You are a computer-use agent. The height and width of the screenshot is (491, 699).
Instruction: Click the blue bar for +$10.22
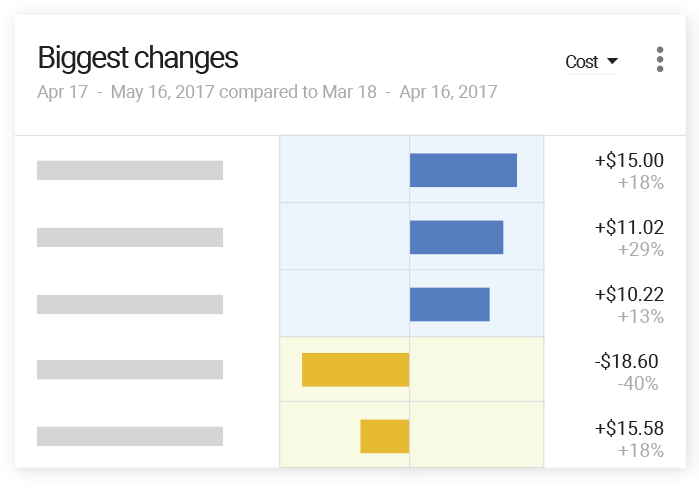coord(449,304)
